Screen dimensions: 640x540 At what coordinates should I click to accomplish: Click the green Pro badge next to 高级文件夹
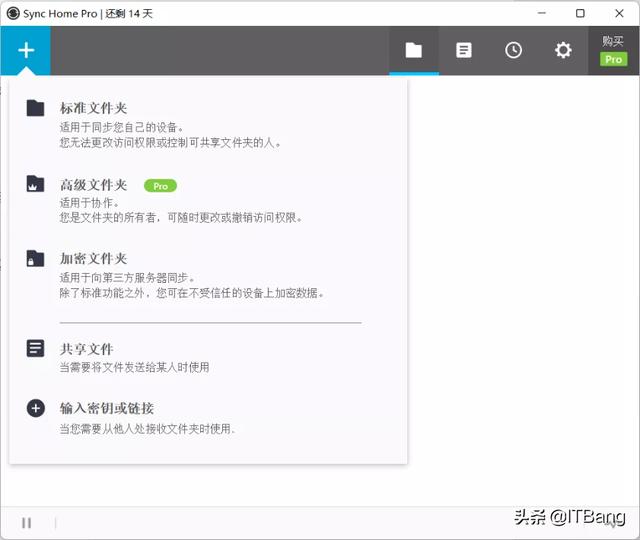[x=160, y=186]
